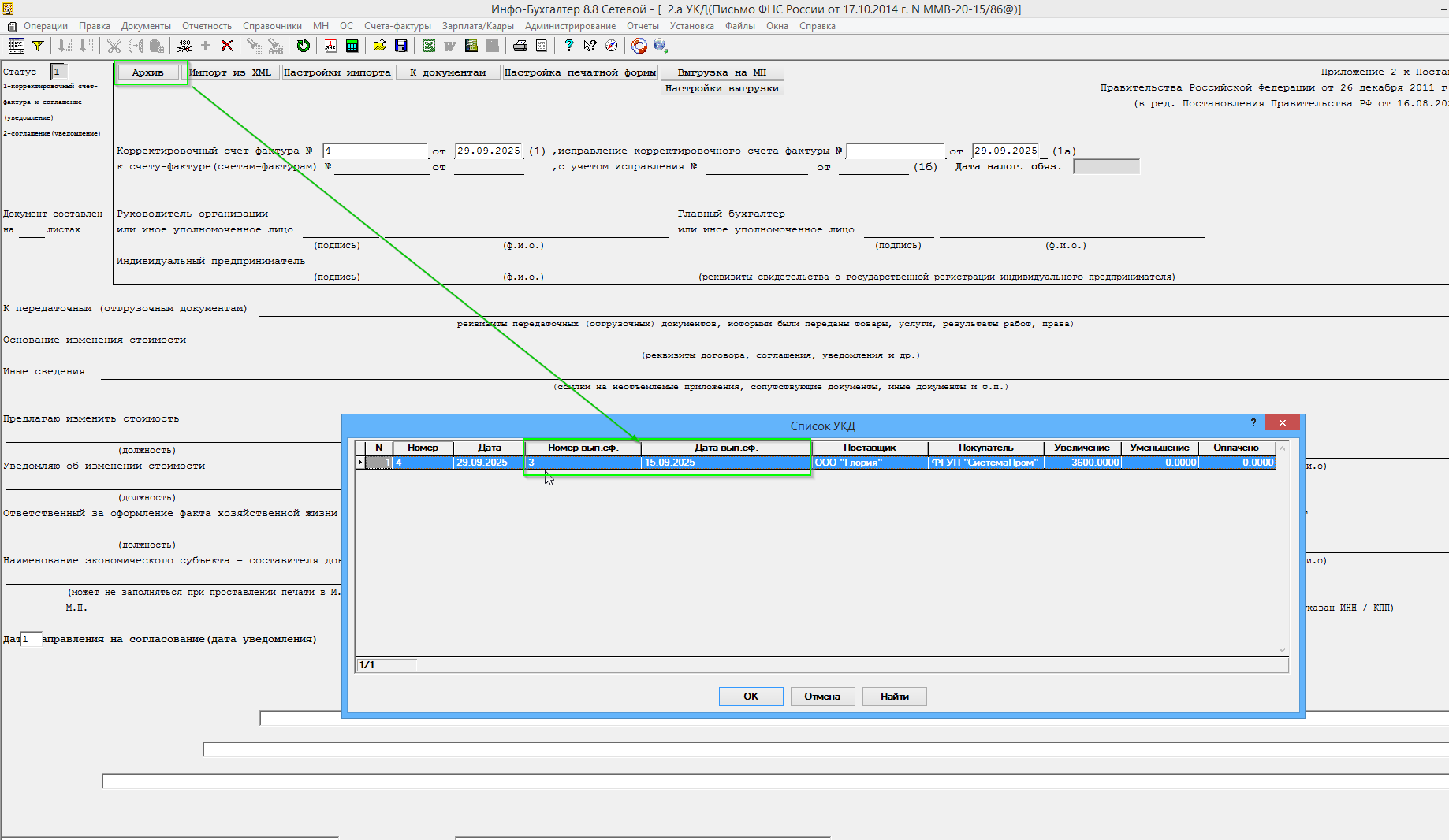Click the blue floppy disk save icon
The image size is (1449, 840).
click(x=401, y=46)
